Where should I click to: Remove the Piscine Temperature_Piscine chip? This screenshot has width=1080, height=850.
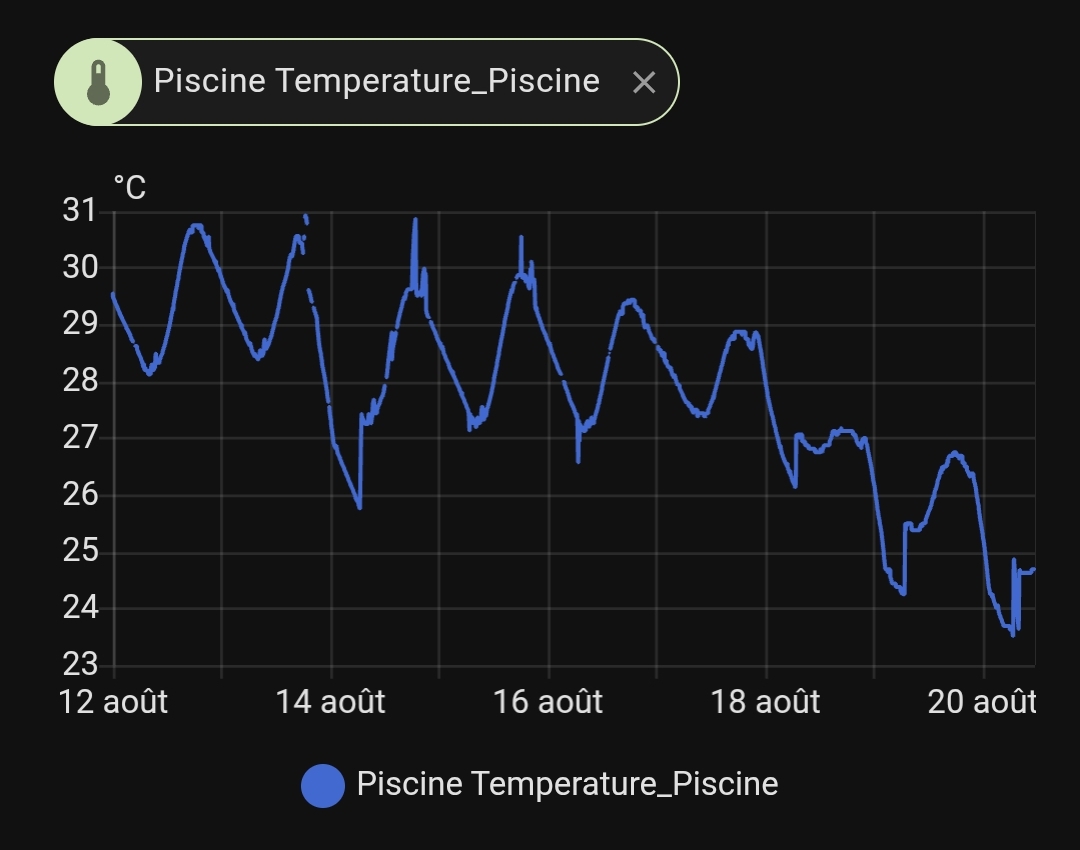(644, 82)
